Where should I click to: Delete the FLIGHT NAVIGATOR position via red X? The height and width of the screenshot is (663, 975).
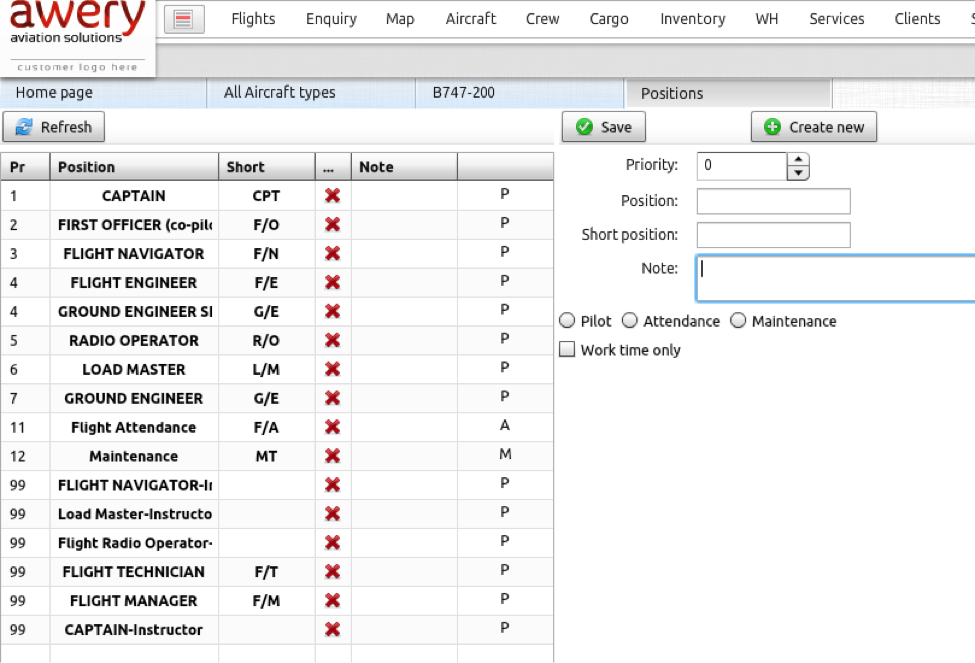point(332,254)
